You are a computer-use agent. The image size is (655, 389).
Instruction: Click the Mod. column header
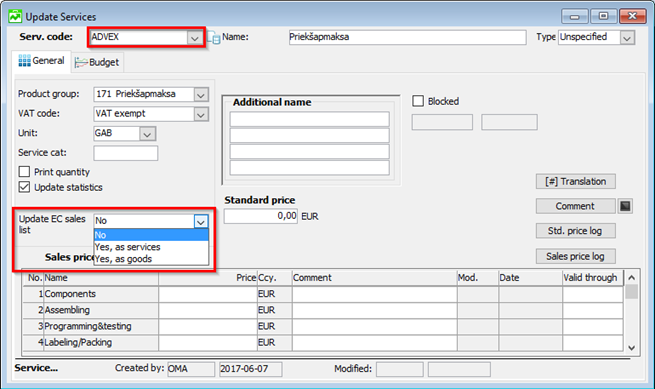pos(477,278)
